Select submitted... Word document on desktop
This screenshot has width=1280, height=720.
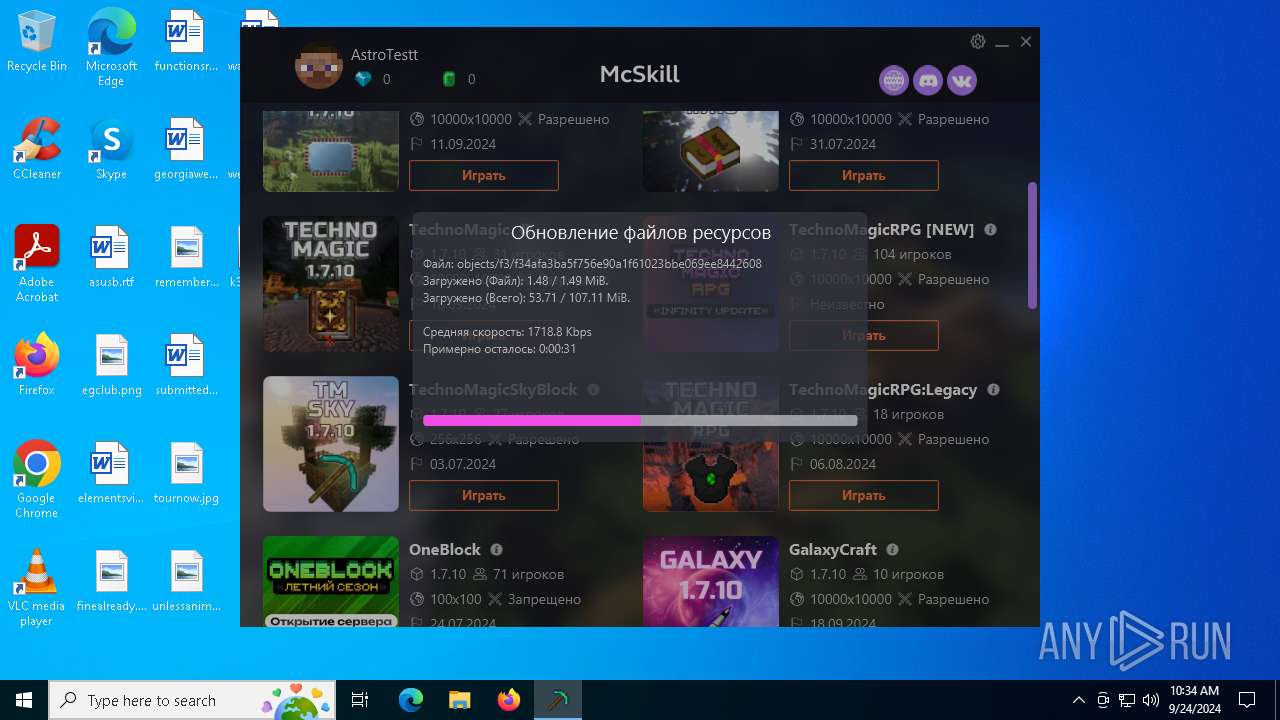pos(186,366)
